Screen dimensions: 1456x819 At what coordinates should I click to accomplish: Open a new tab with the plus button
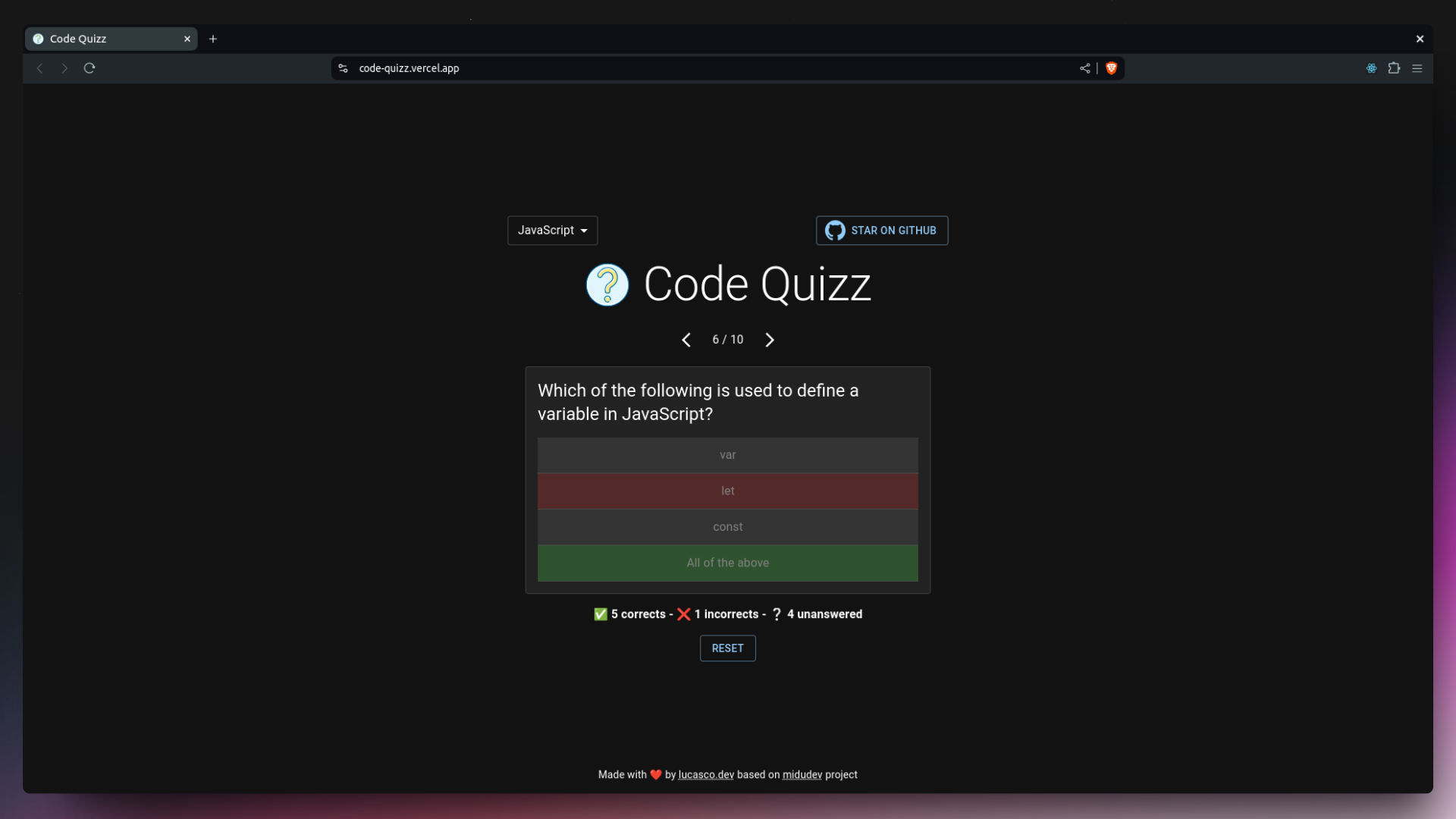click(x=213, y=39)
